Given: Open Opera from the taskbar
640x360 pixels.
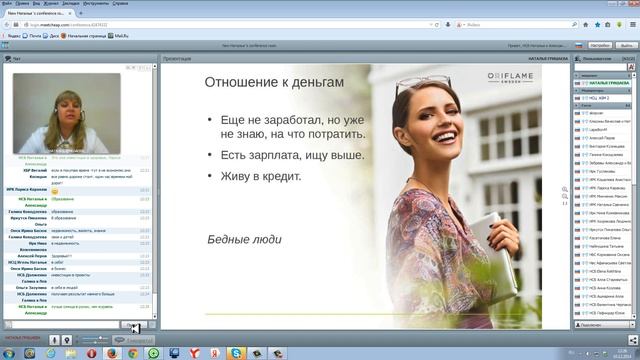Looking at the screenshot, I should tap(91, 353).
